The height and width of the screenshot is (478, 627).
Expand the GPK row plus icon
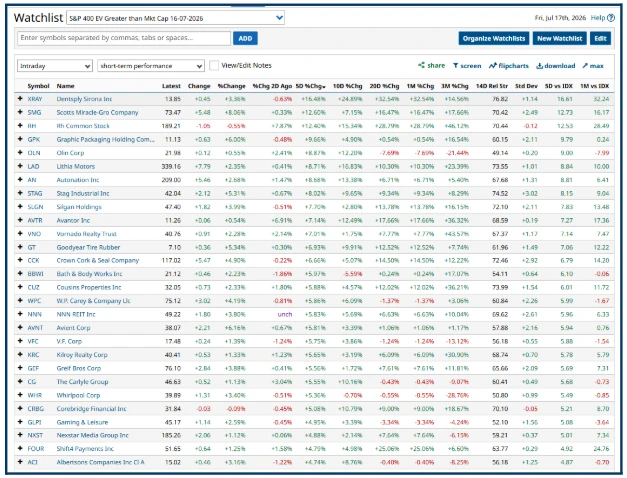20,139
